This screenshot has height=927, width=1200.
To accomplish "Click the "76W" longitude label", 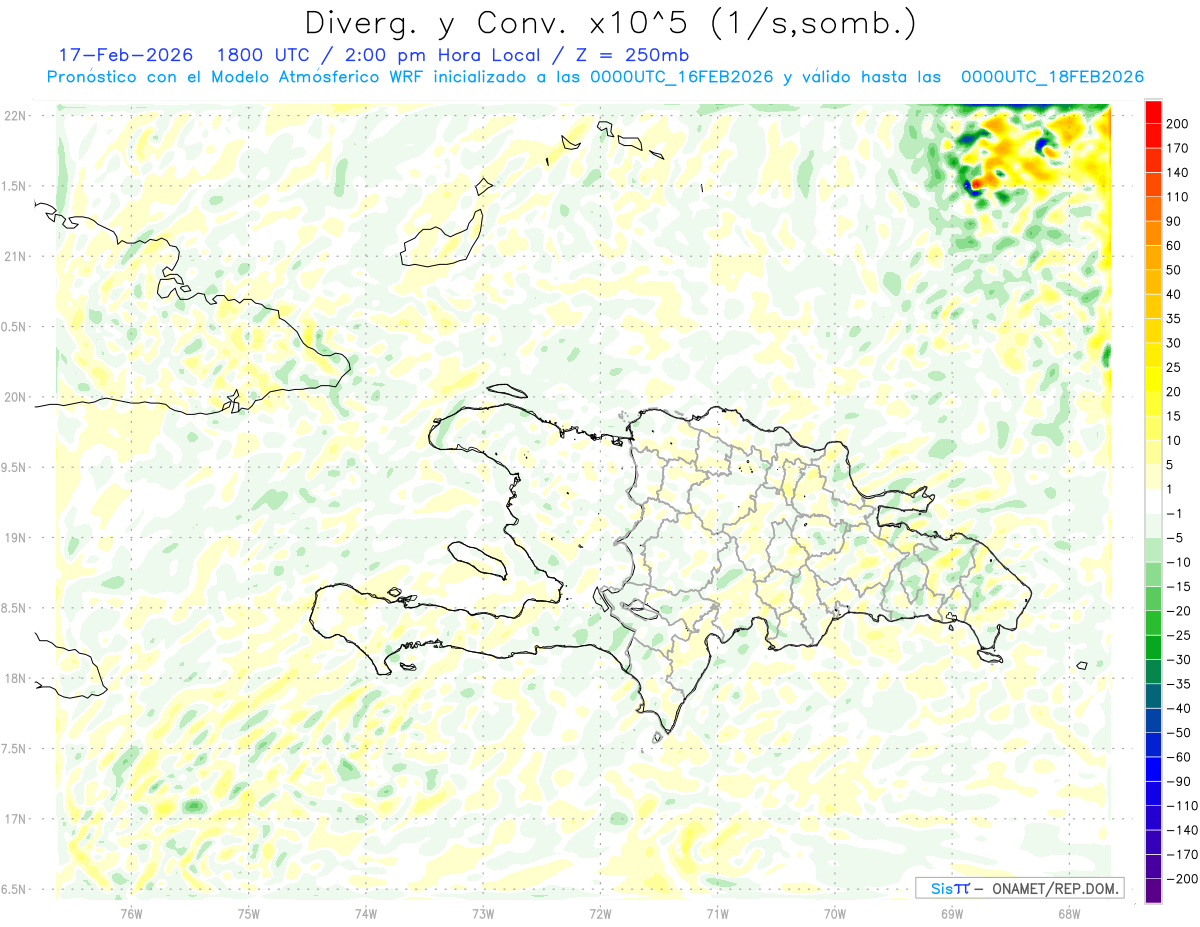I will [x=131, y=914].
